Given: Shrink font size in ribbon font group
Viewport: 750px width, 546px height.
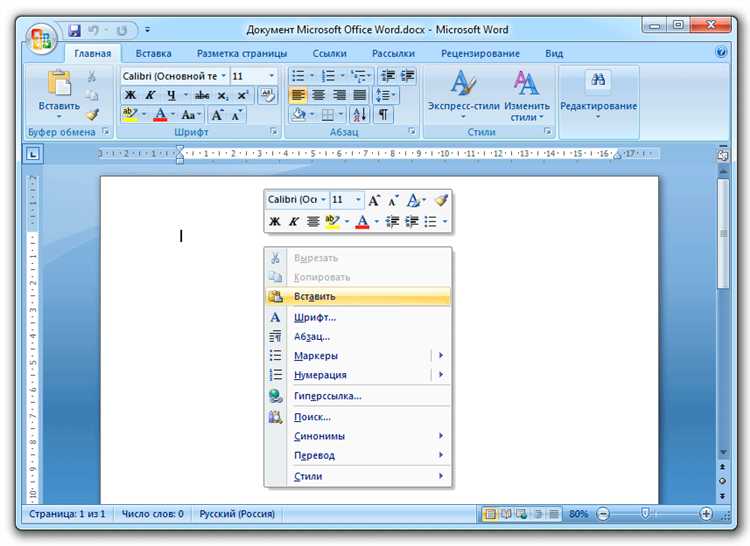Looking at the screenshot, I should 237,115.
